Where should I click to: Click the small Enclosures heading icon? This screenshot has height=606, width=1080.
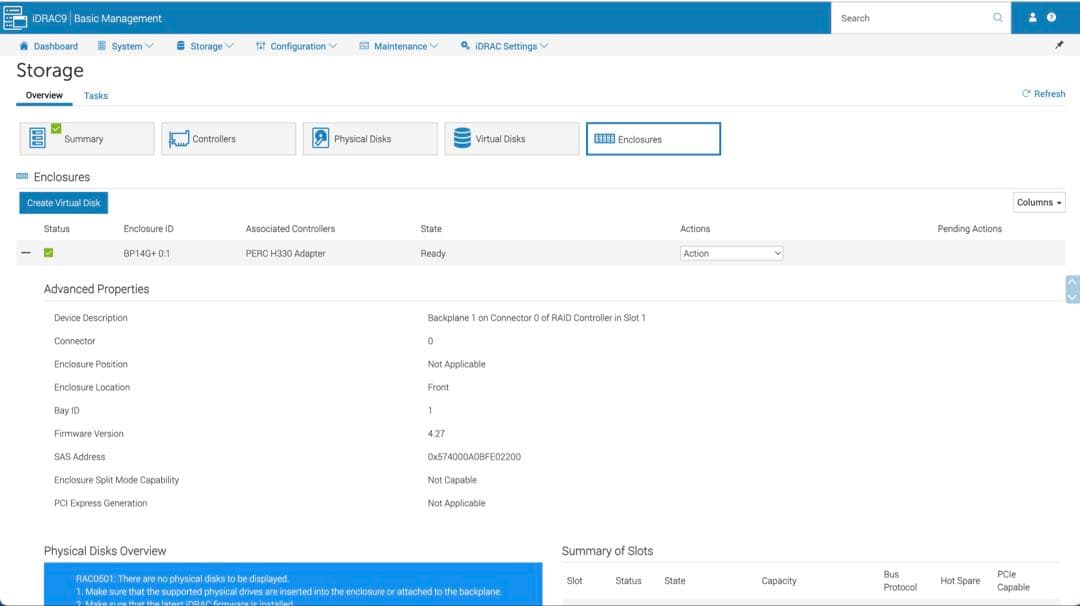click(x=22, y=177)
